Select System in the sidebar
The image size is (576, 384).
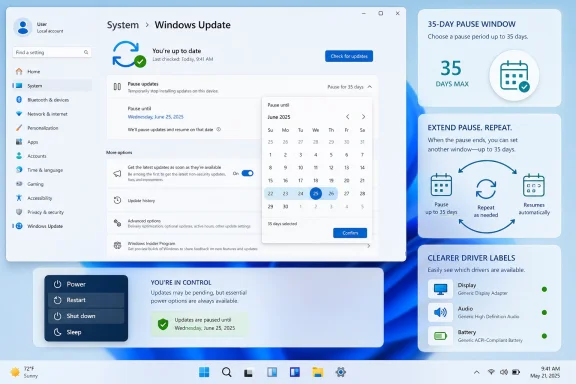click(x=53, y=86)
